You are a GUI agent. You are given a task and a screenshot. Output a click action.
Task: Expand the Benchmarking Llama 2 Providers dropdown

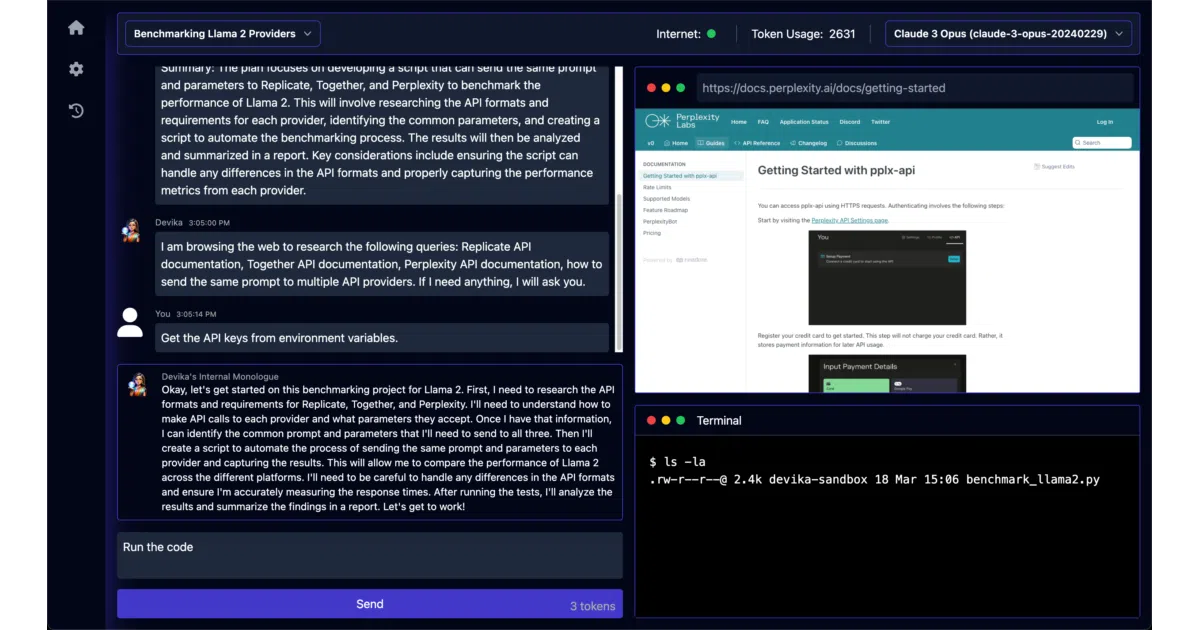[x=223, y=34]
